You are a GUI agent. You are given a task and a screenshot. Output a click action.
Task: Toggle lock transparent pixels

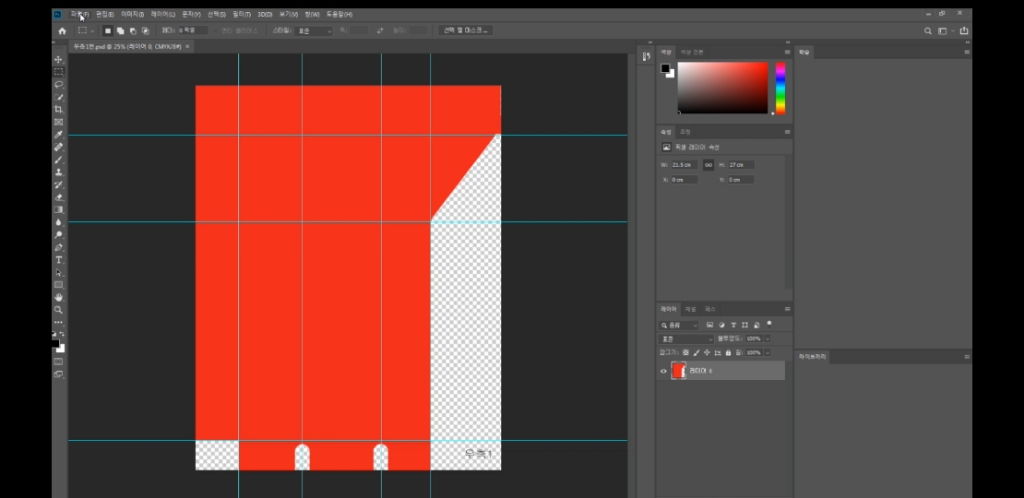pos(686,352)
